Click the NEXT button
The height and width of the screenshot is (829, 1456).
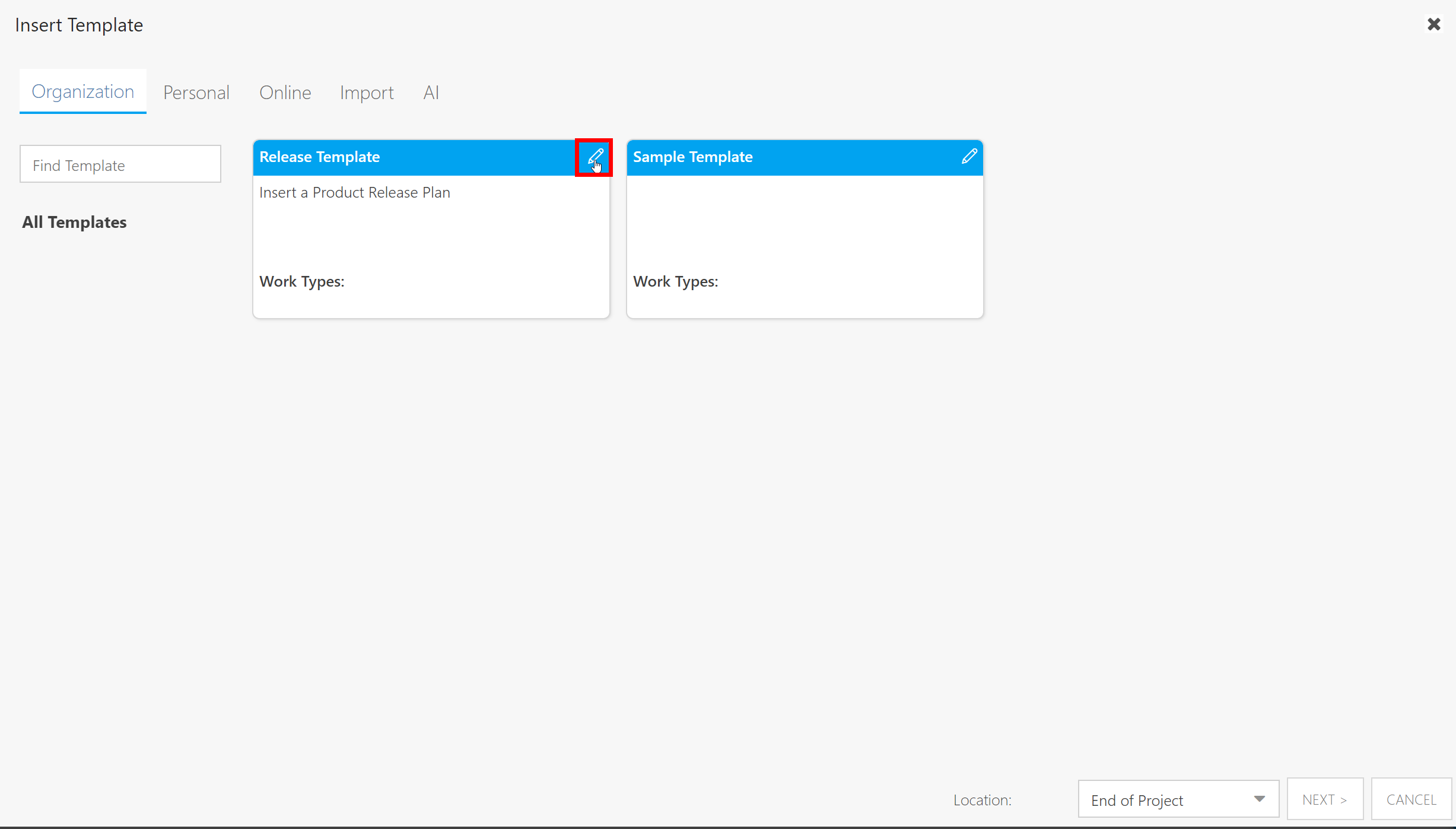click(1325, 799)
